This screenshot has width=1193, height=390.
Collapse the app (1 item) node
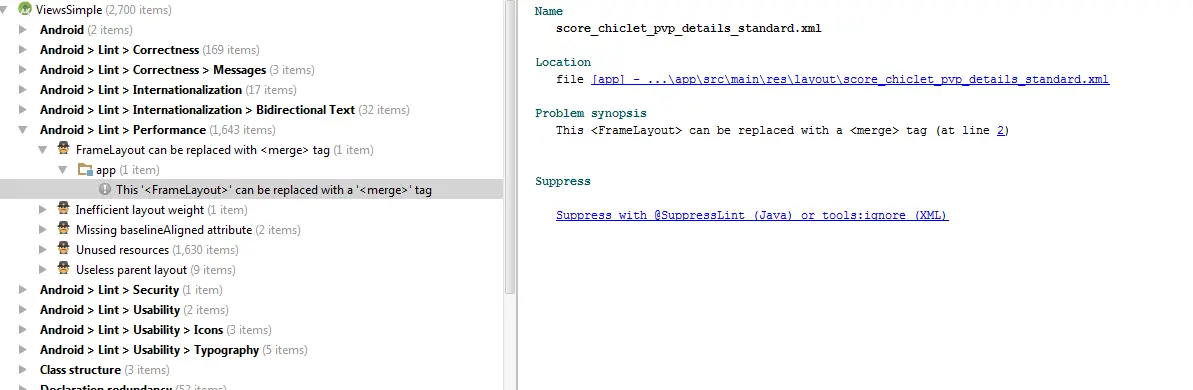click(63, 170)
